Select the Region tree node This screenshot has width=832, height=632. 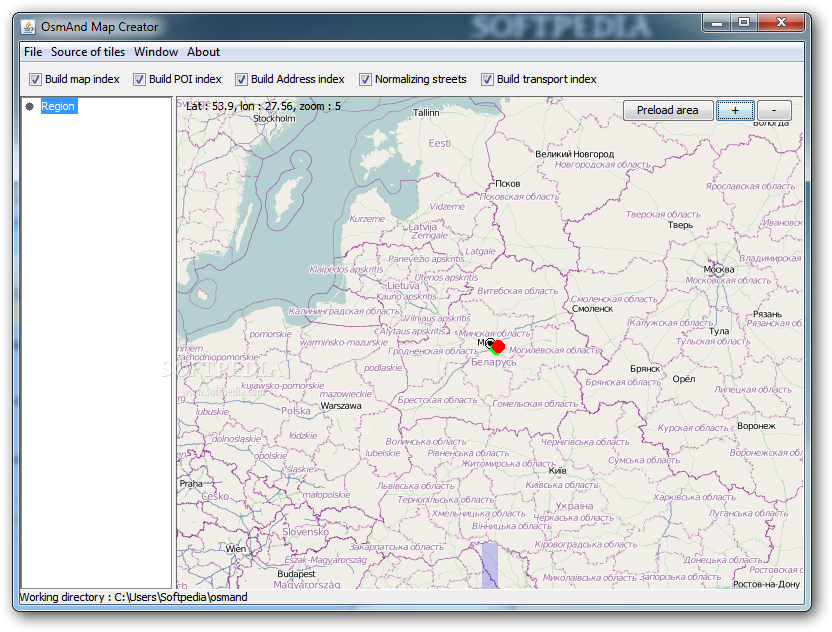(x=58, y=106)
